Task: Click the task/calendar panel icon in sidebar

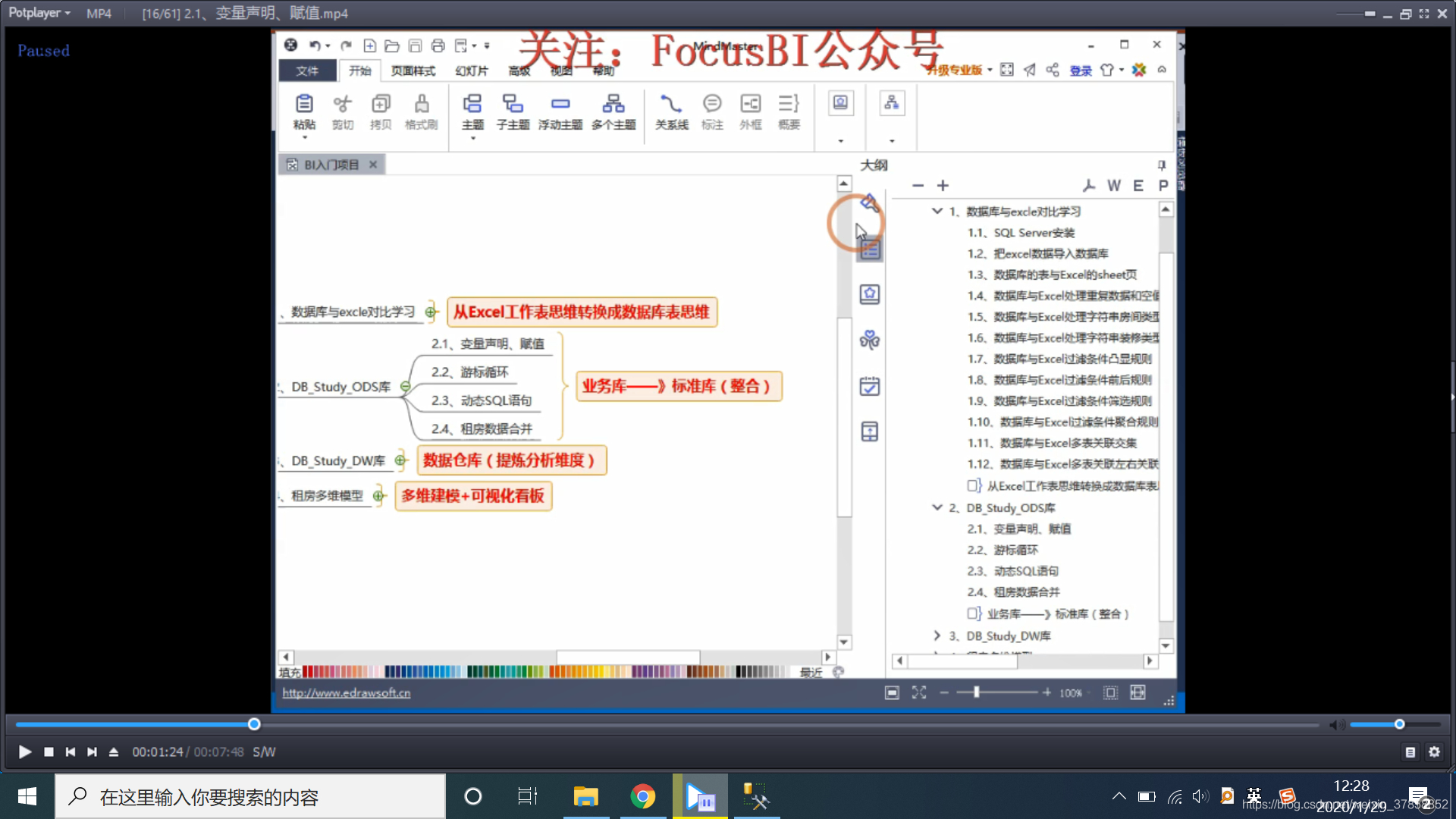Action: pos(870,387)
